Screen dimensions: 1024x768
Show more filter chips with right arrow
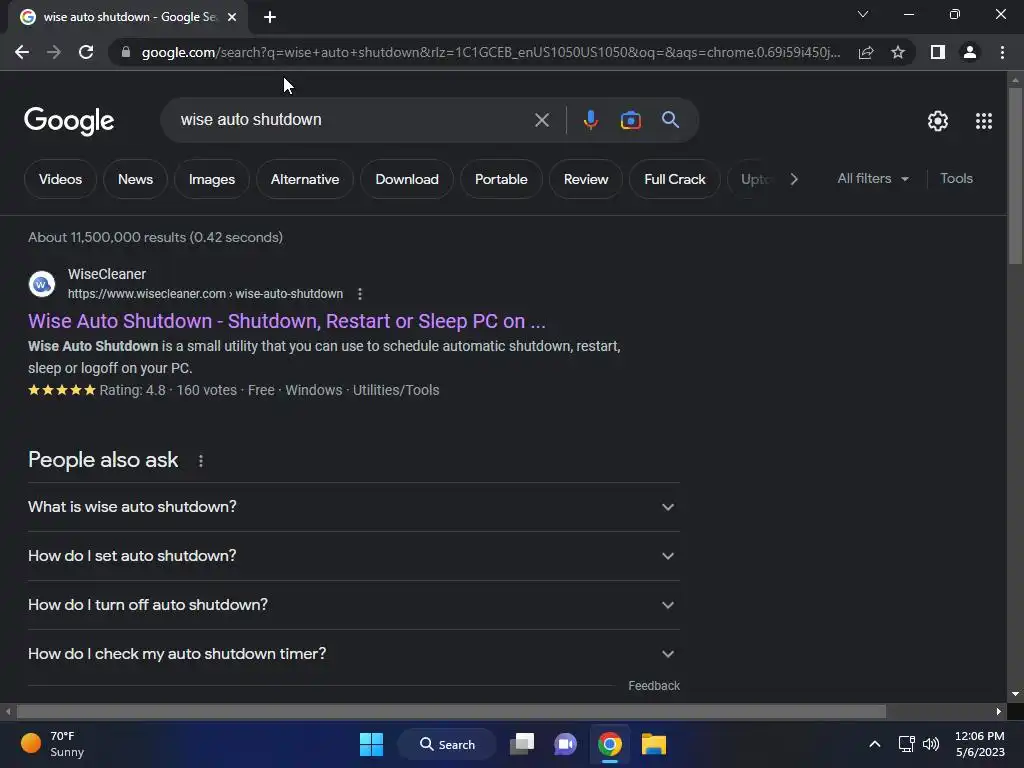(x=793, y=179)
